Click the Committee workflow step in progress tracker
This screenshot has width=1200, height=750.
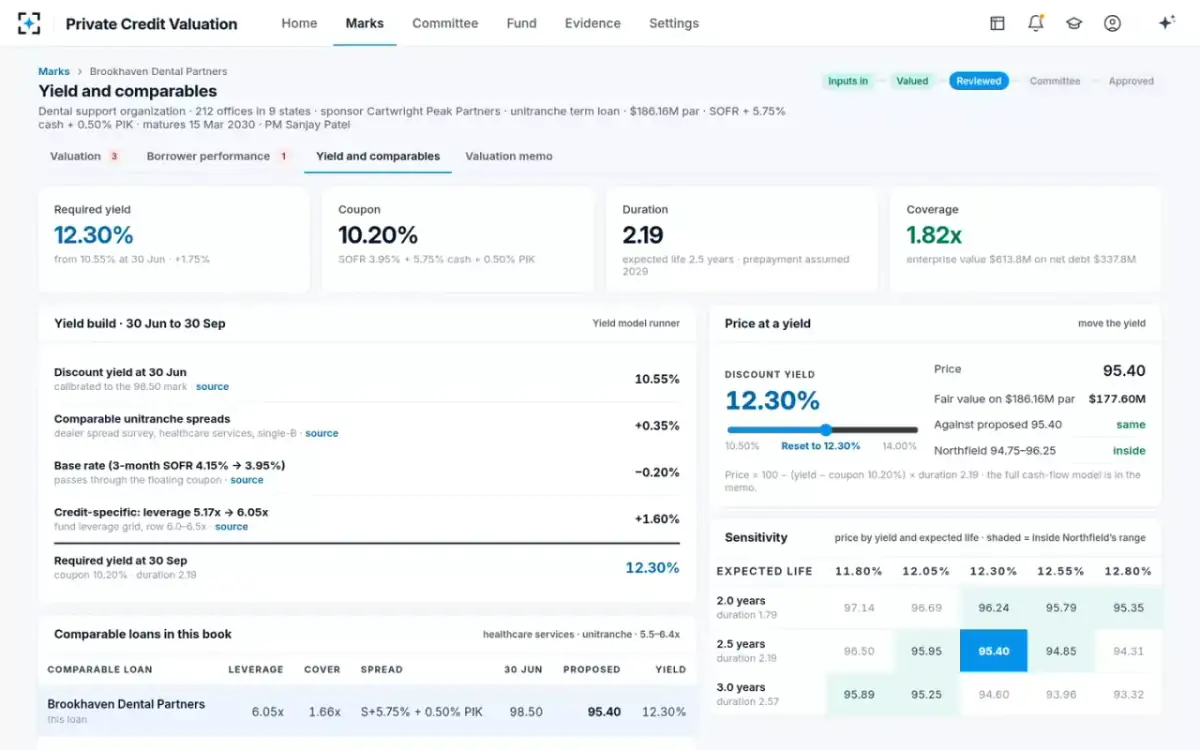pyautogui.click(x=1055, y=81)
